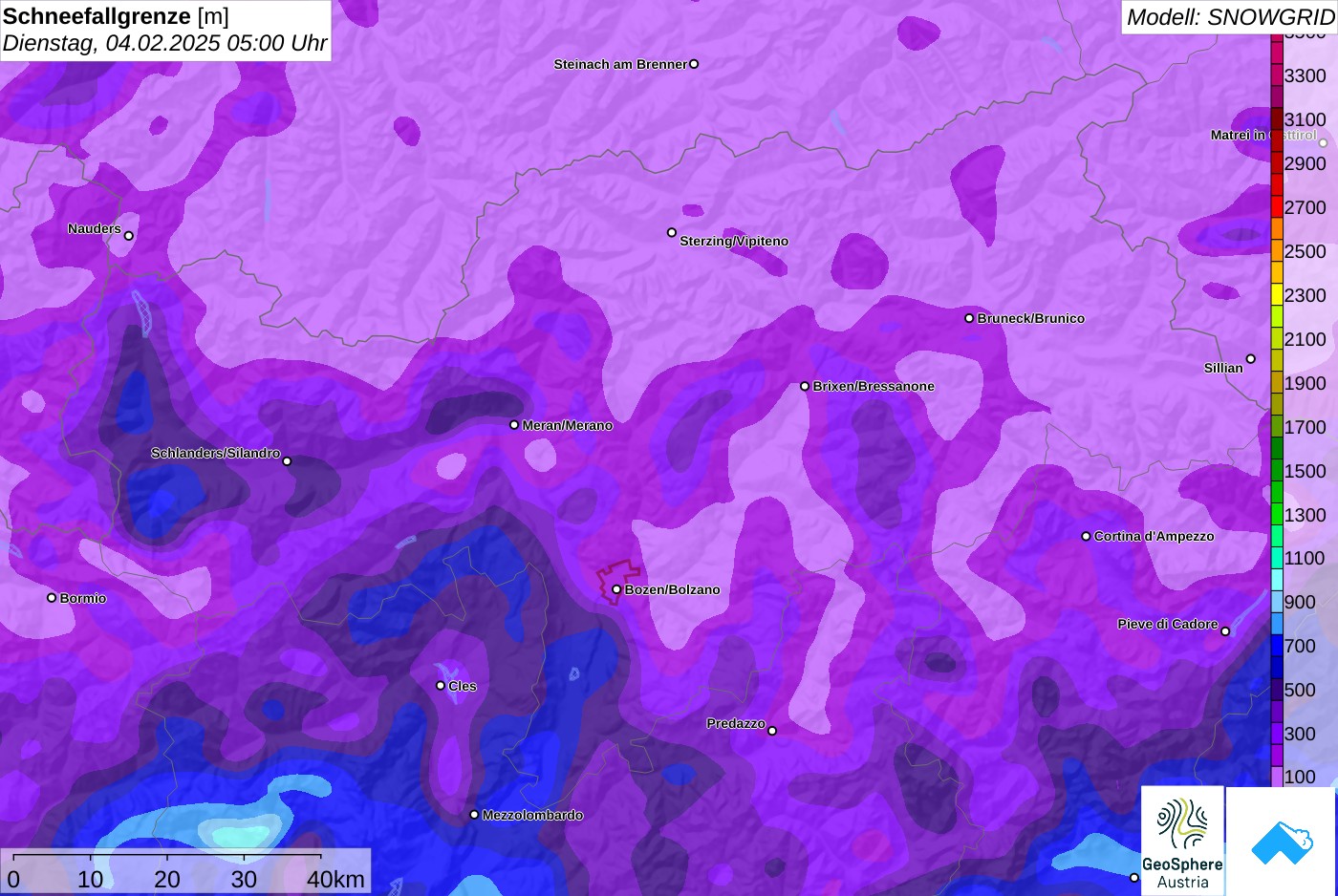The height and width of the screenshot is (896, 1338).
Task: Click the Bormio marker dot
Action: [x=52, y=598]
